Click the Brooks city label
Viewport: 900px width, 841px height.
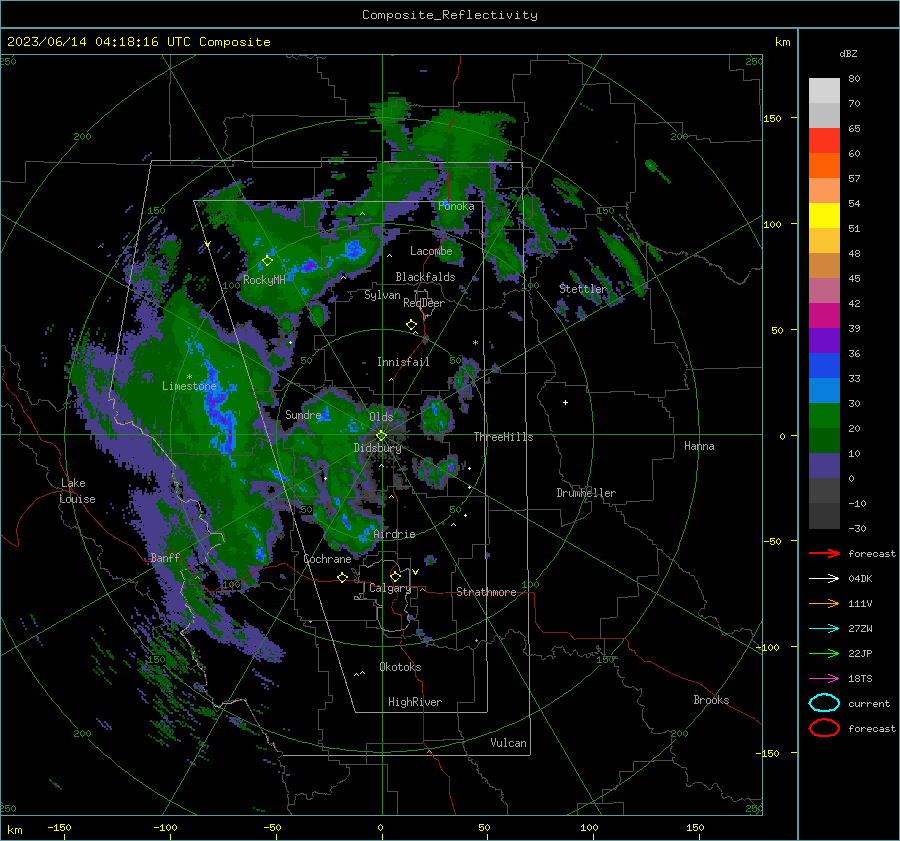click(x=711, y=700)
